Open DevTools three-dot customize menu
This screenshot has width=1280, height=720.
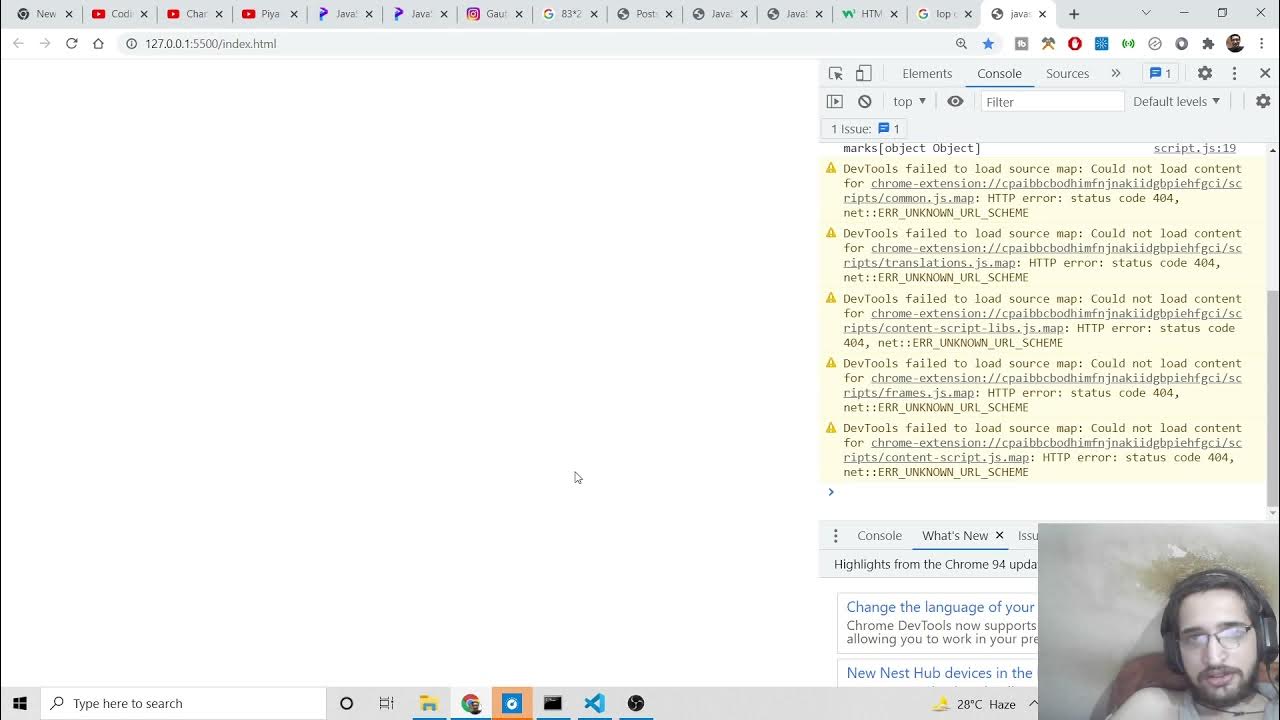point(1234,73)
